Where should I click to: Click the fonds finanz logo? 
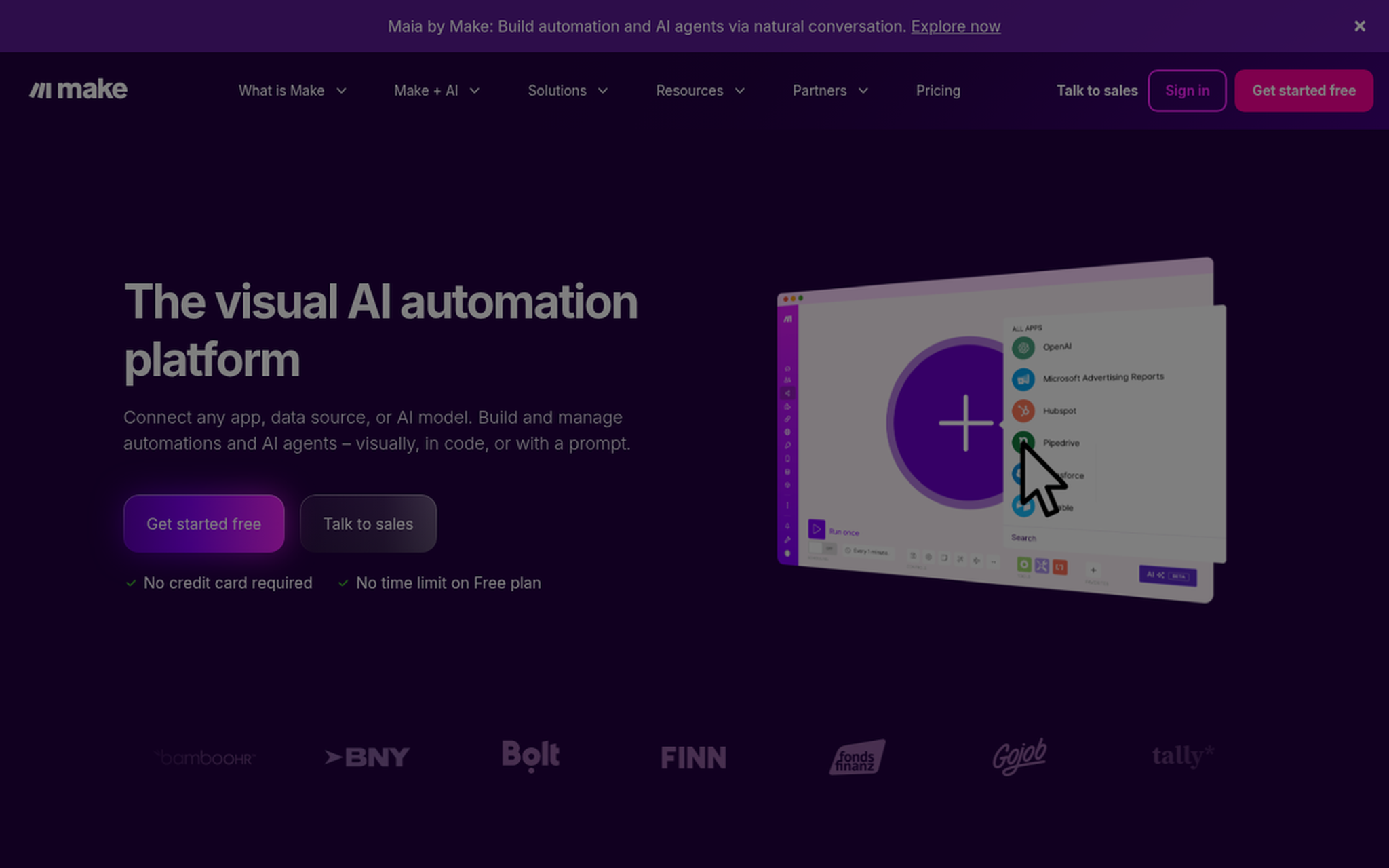857,757
